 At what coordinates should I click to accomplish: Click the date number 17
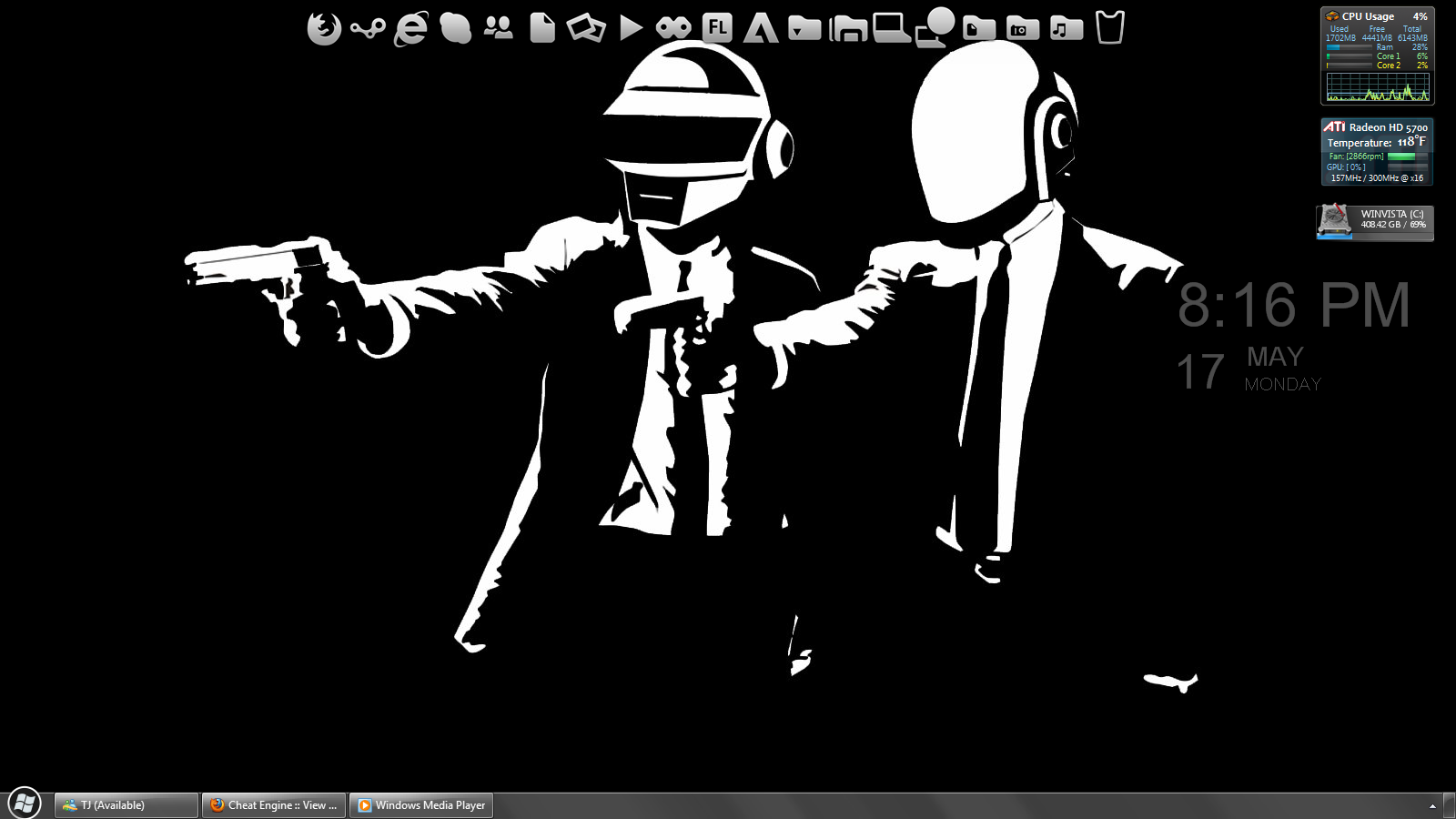(x=1200, y=372)
